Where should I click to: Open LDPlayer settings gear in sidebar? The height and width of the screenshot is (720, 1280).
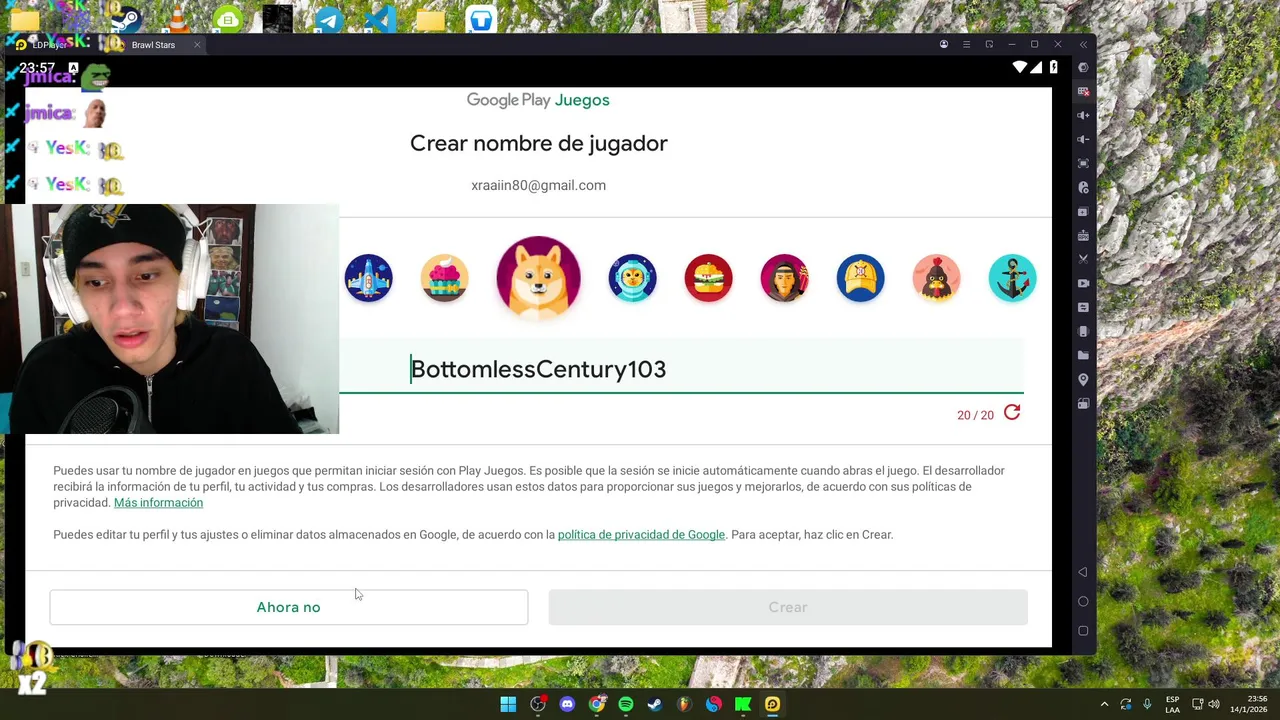tap(1083, 68)
